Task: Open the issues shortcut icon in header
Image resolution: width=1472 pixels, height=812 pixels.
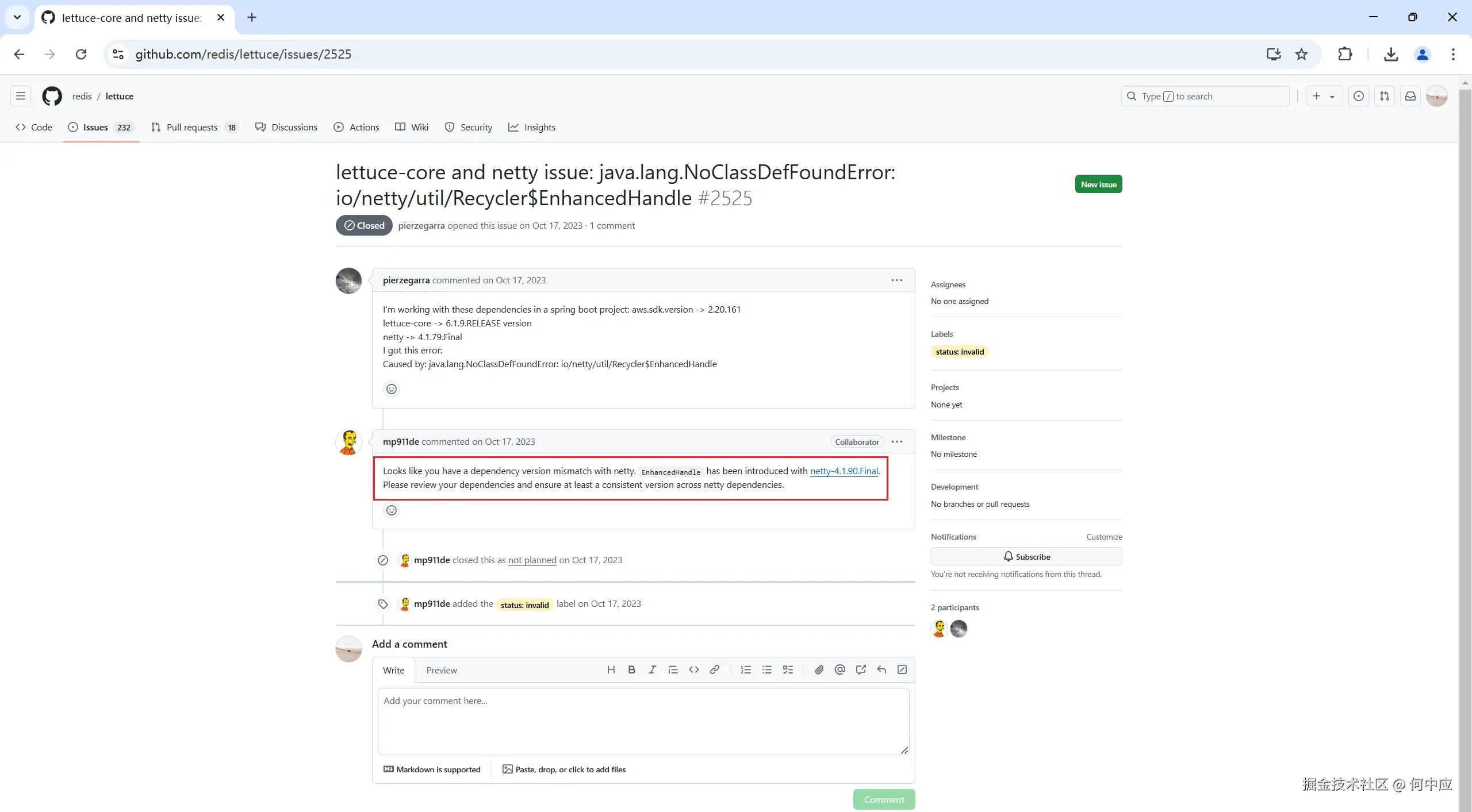Action: (x=1359, y=96)
